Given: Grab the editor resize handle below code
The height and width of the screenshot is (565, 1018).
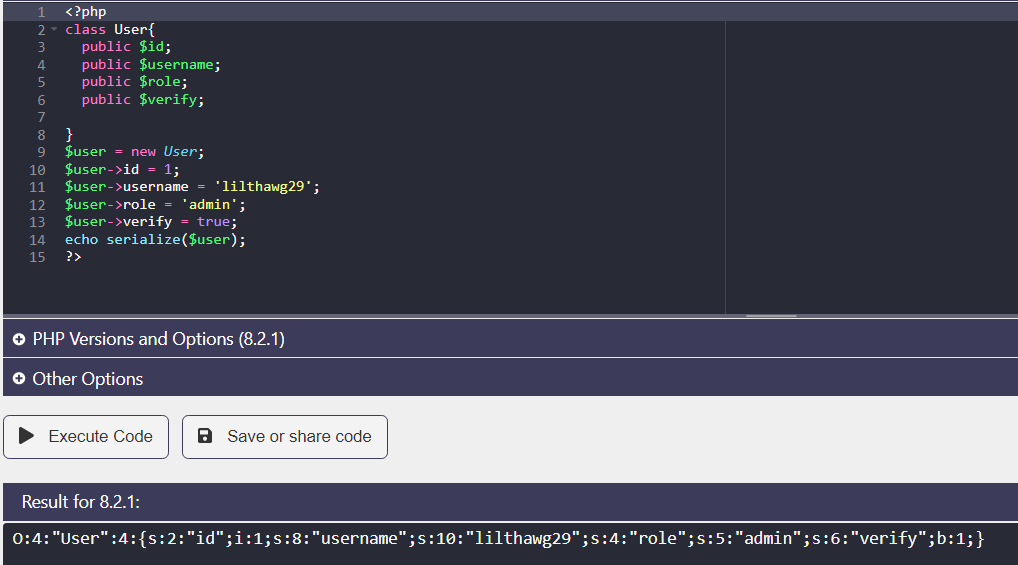Looking at the screenshot, I should (771, 316).
